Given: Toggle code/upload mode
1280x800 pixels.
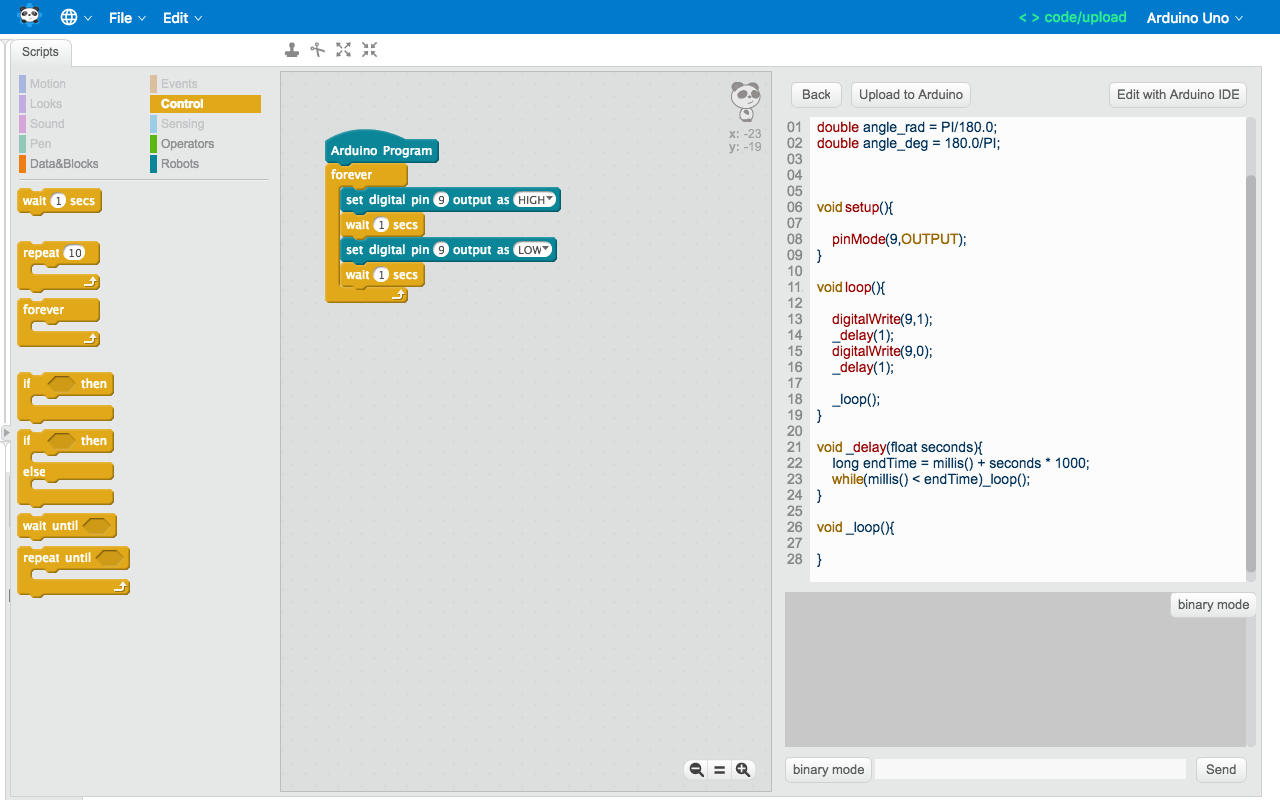Looking at the screenshot, I should click(1072, 17).
